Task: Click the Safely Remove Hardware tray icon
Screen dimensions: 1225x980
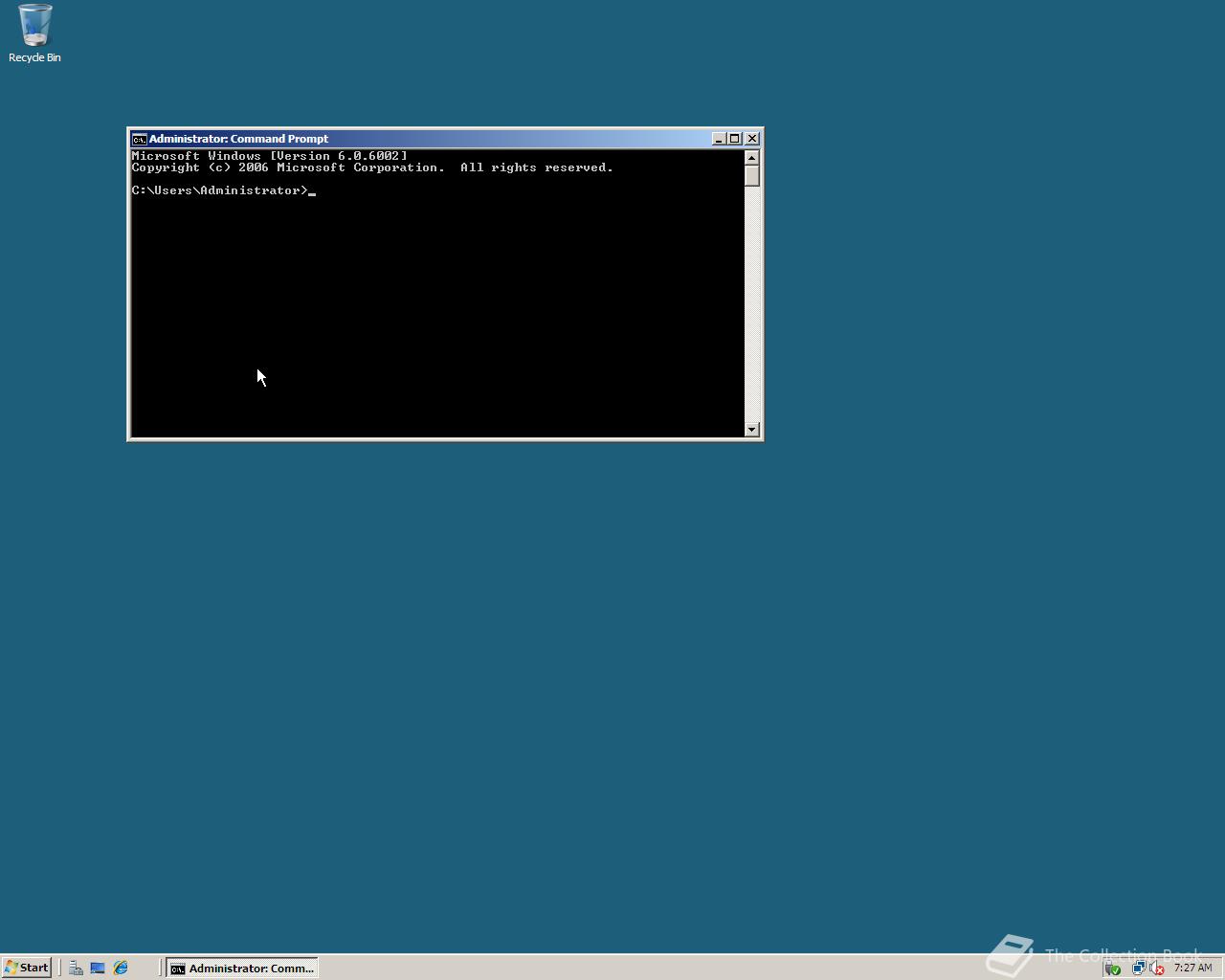Action: [1112, 968]
